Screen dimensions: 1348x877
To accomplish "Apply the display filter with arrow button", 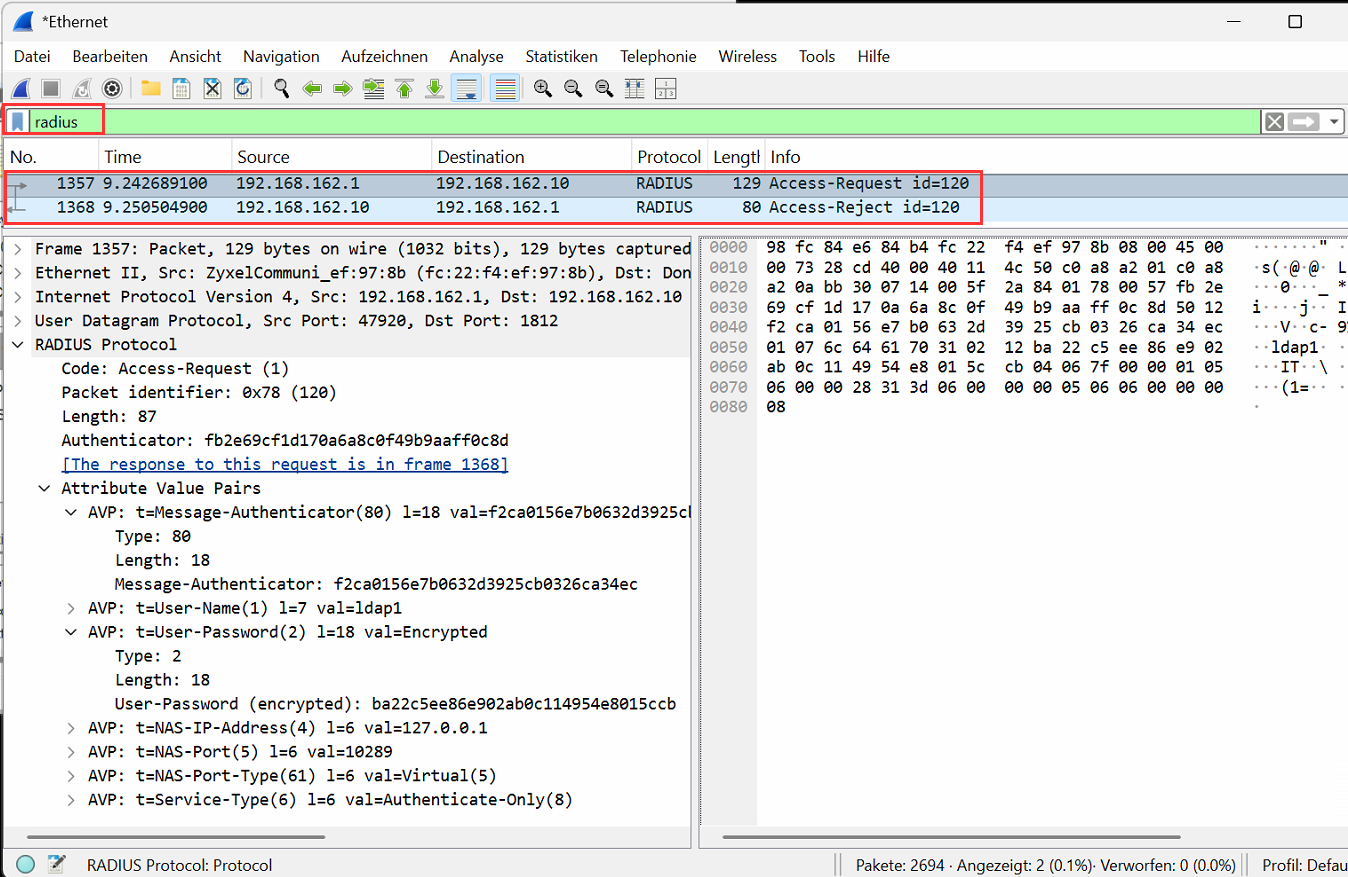I will click(1304, 122).
